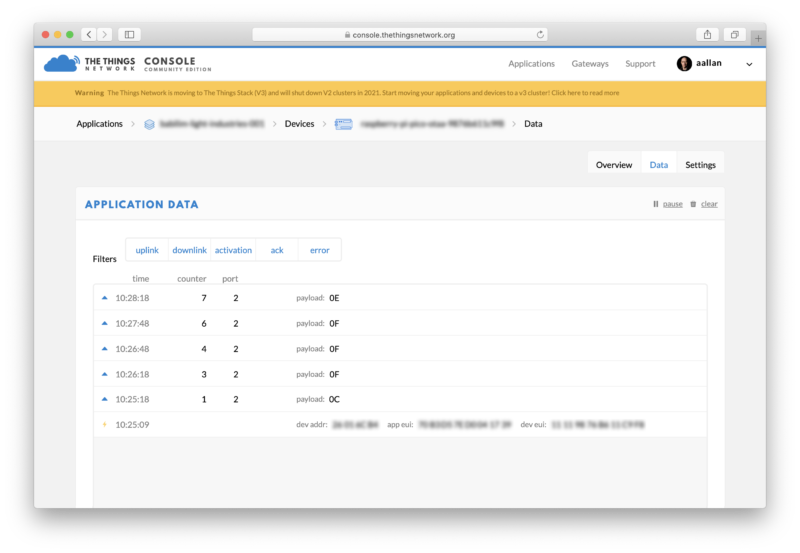Select the Data tab

(659, 165)
